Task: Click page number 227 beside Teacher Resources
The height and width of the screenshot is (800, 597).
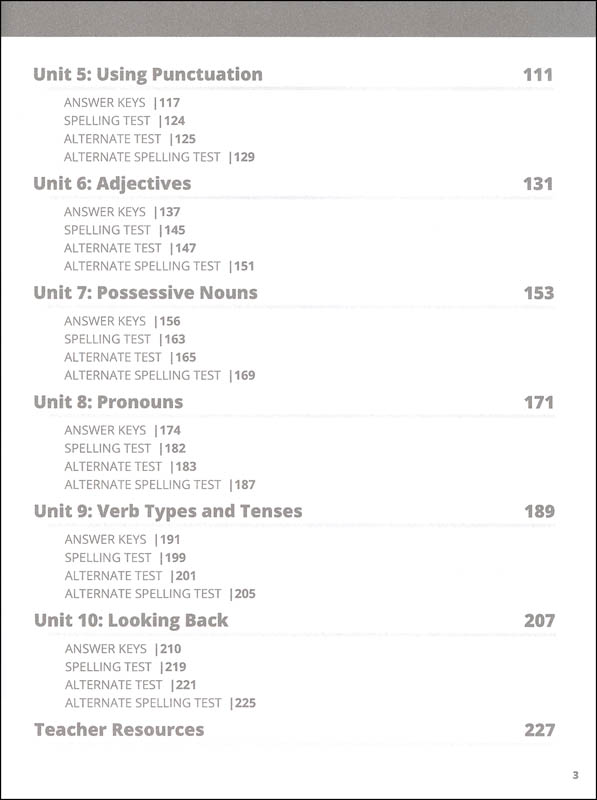Action: point(539,730)
